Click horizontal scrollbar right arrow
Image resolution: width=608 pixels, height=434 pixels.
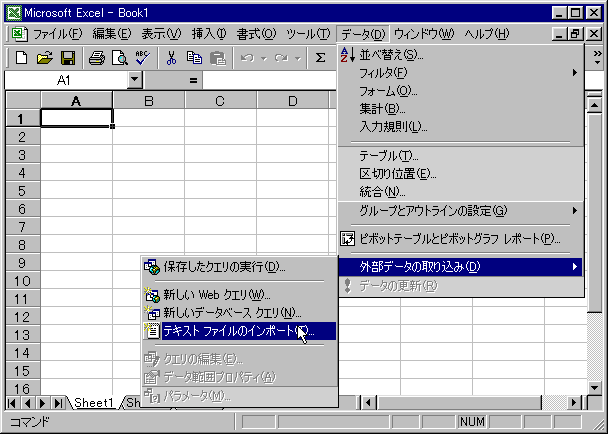point(574,403)
